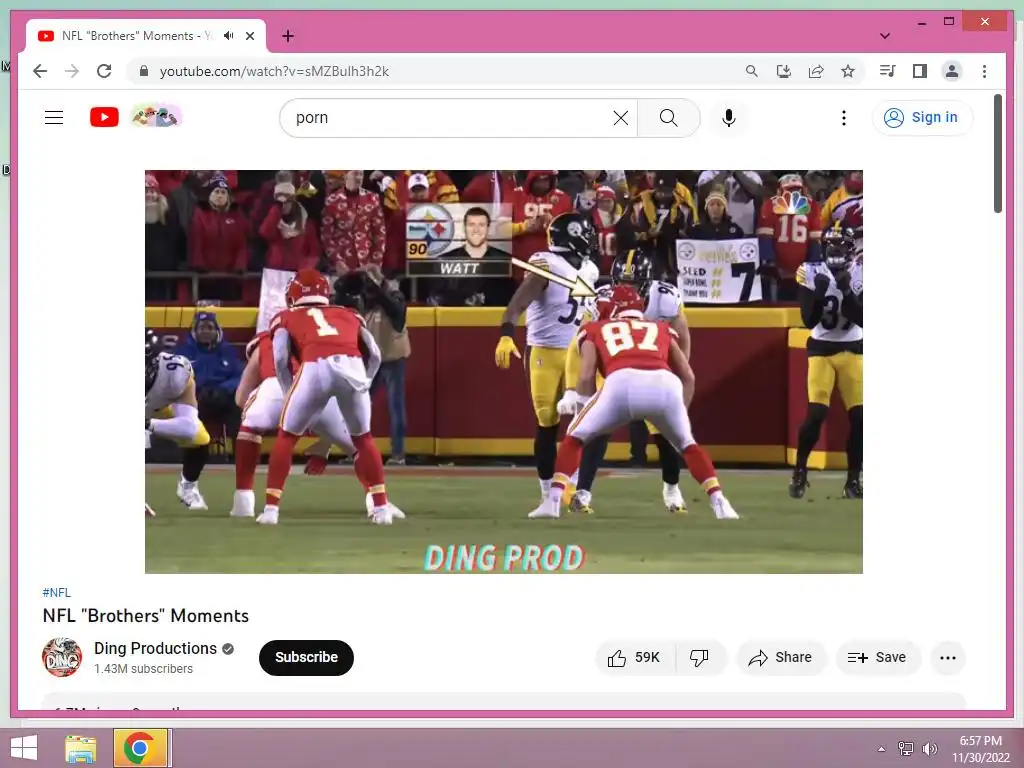Expand tab search chevron
Image resolution: width=1024 pixels, height=768 pixels.
(x=885, y=36)
